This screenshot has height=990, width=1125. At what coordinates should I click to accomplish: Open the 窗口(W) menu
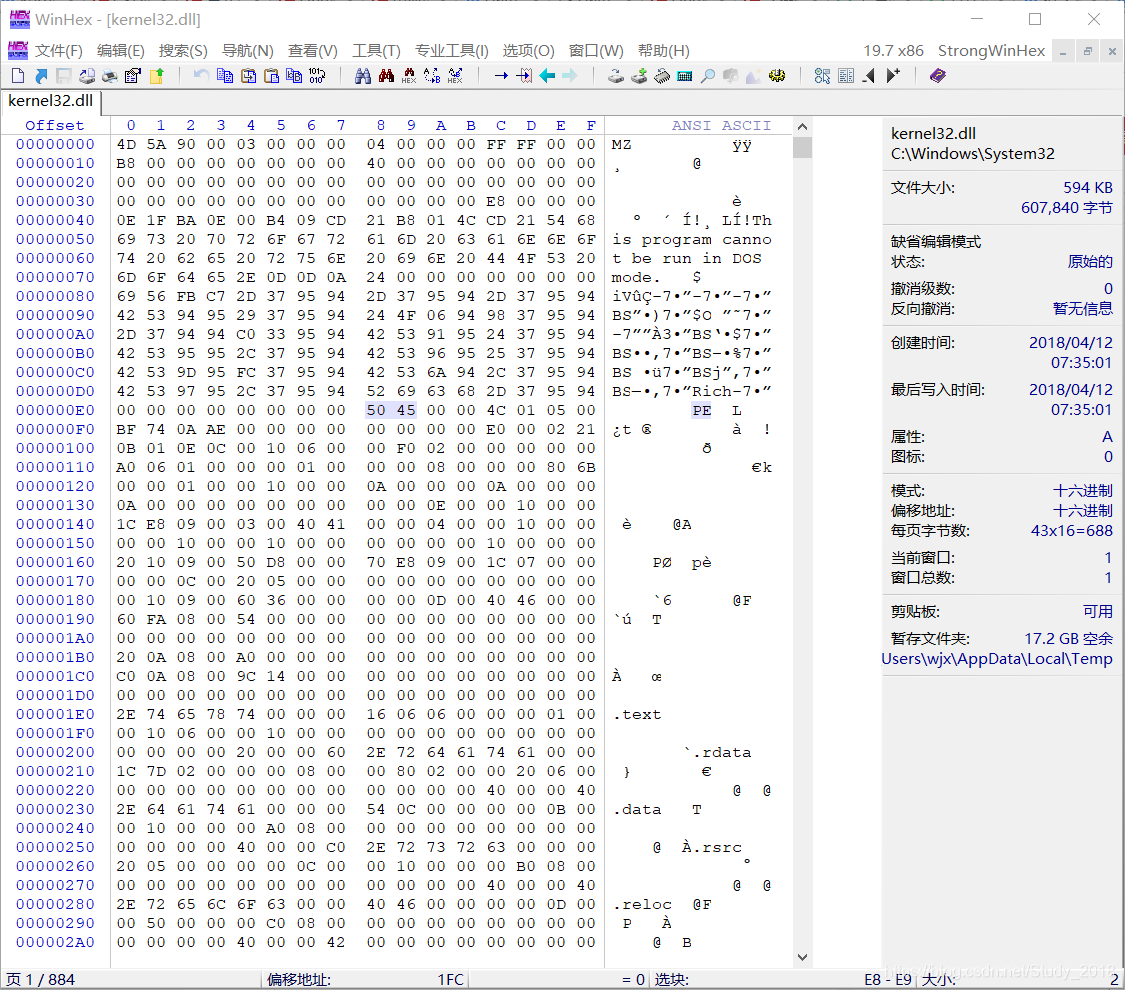(596, 50)
